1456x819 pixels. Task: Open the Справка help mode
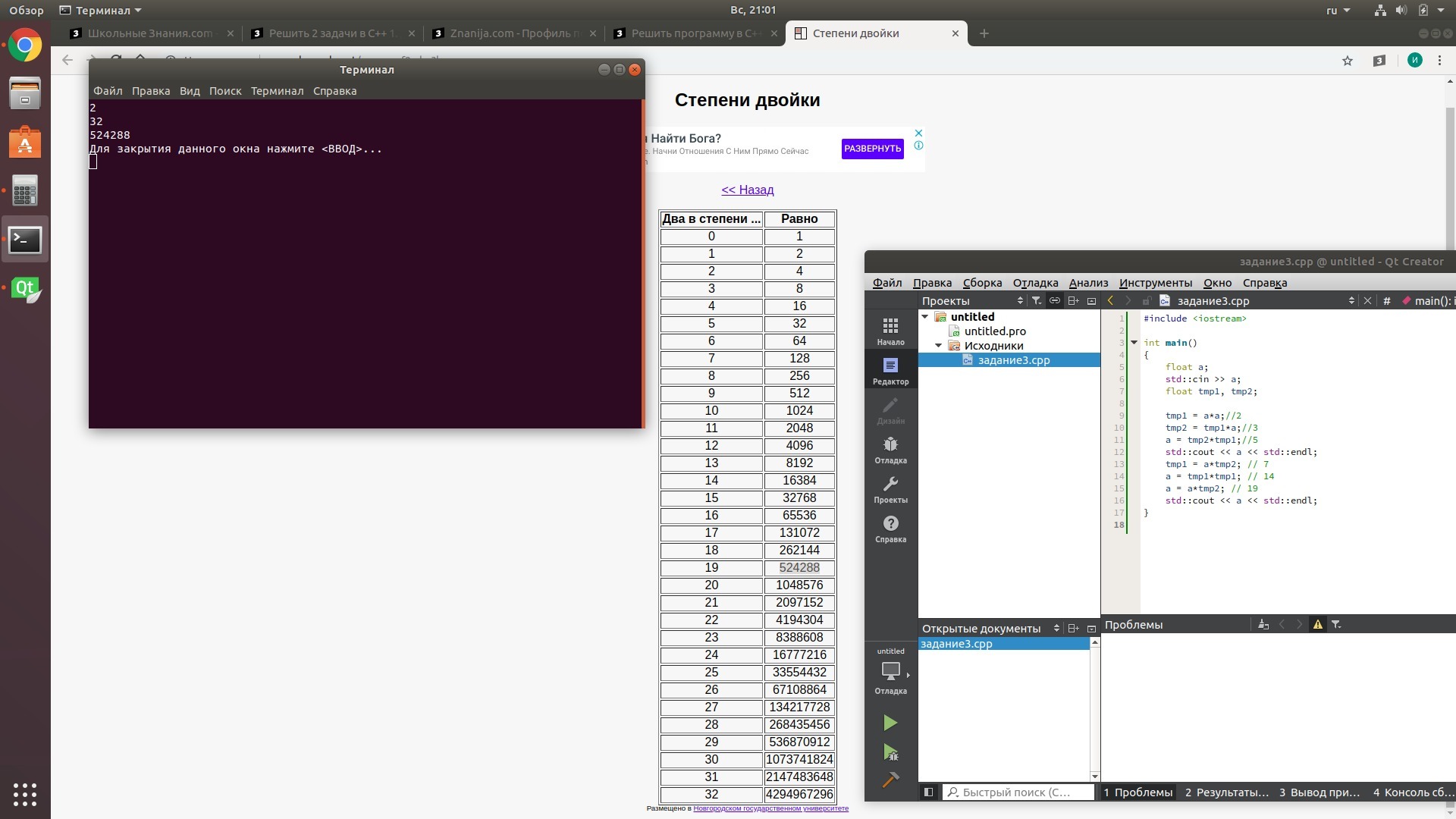click(x=890, y=529)
